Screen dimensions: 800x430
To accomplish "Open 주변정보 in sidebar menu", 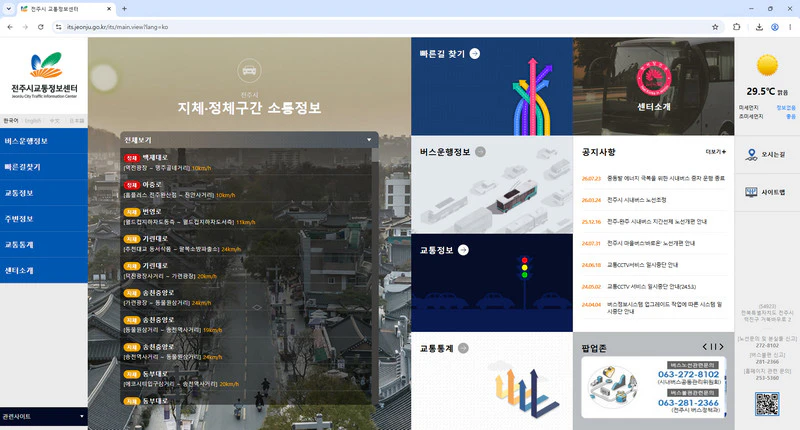I will click(44, 219).
